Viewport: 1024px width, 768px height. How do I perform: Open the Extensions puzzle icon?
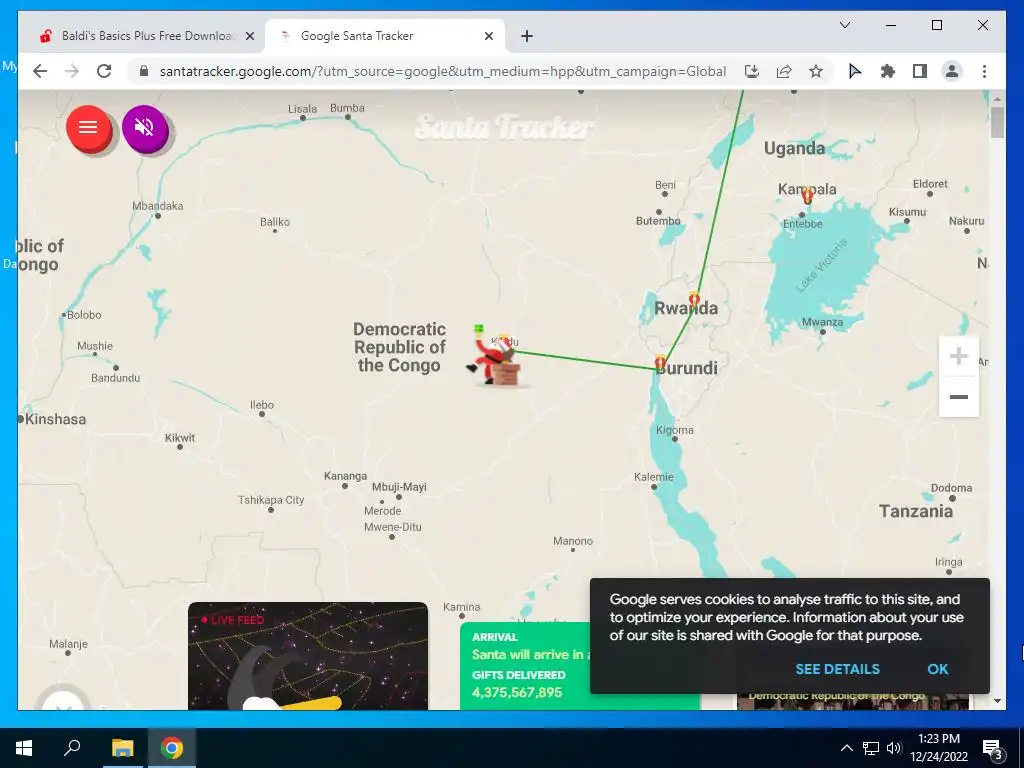[888, 71]
